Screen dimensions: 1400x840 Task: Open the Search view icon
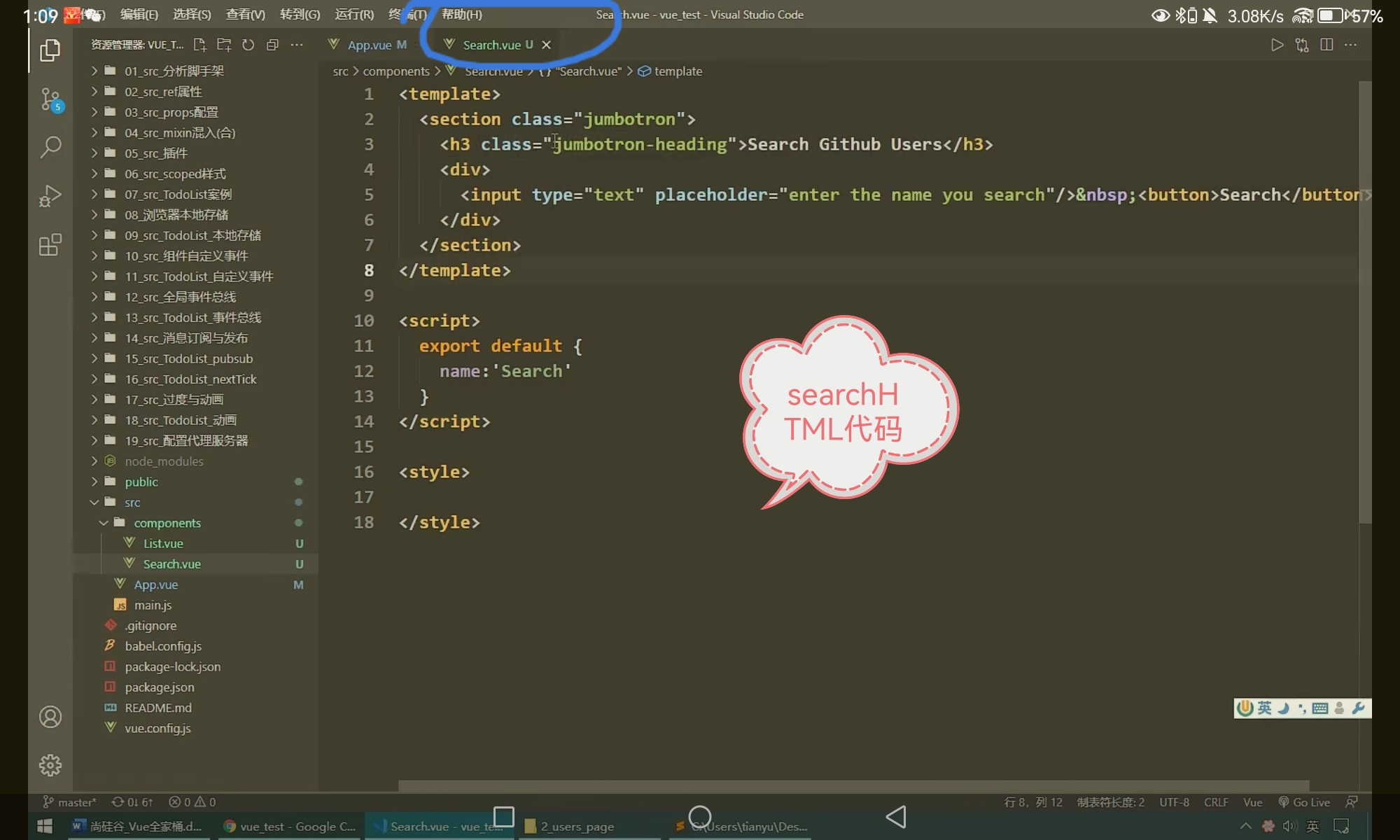(x=50, y=147)
